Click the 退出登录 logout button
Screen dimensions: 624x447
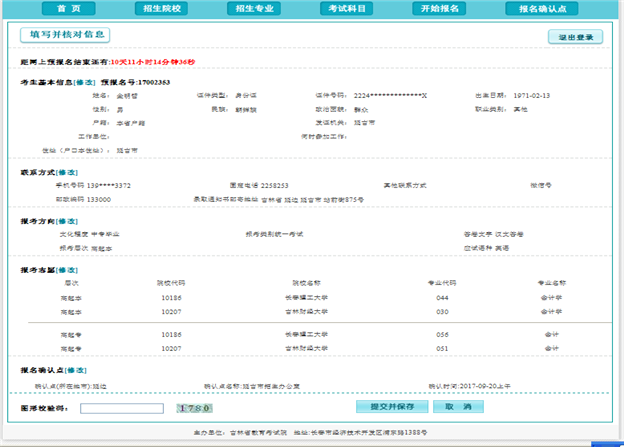(575, 37)
